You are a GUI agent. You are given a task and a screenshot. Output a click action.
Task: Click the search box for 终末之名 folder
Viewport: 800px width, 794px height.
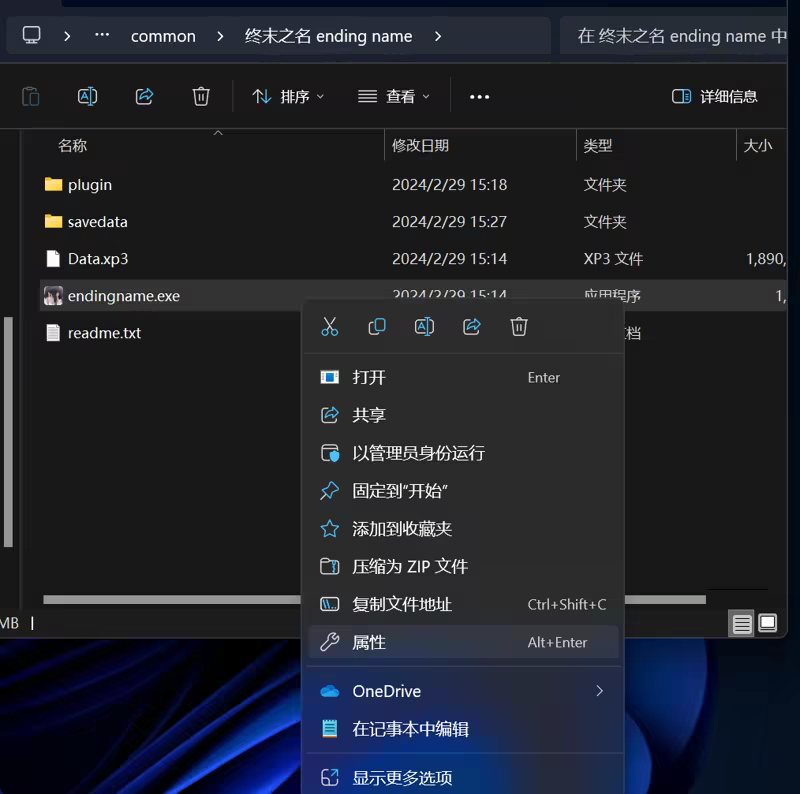point(680,36)
